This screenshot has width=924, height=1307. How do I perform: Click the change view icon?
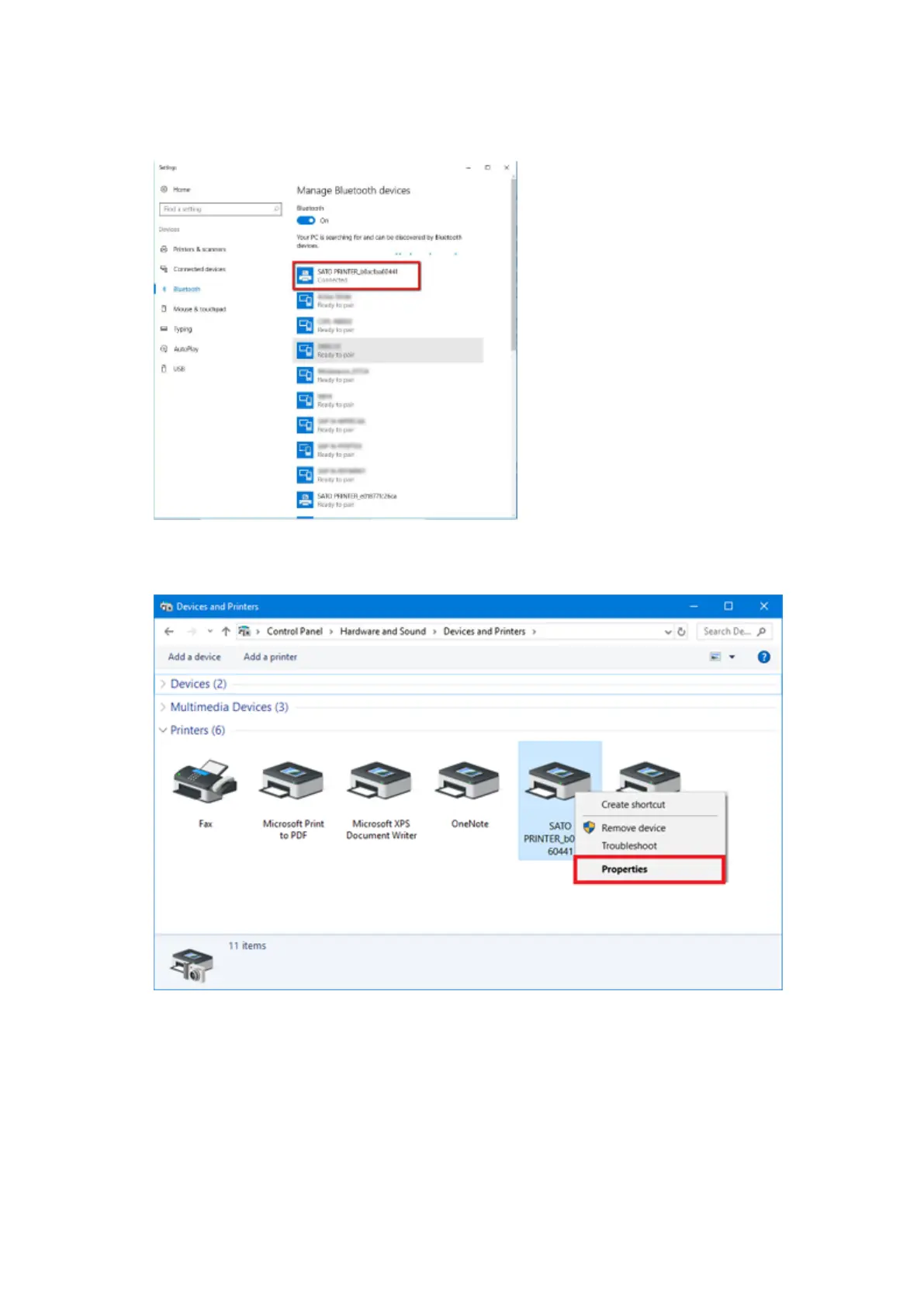715,657
